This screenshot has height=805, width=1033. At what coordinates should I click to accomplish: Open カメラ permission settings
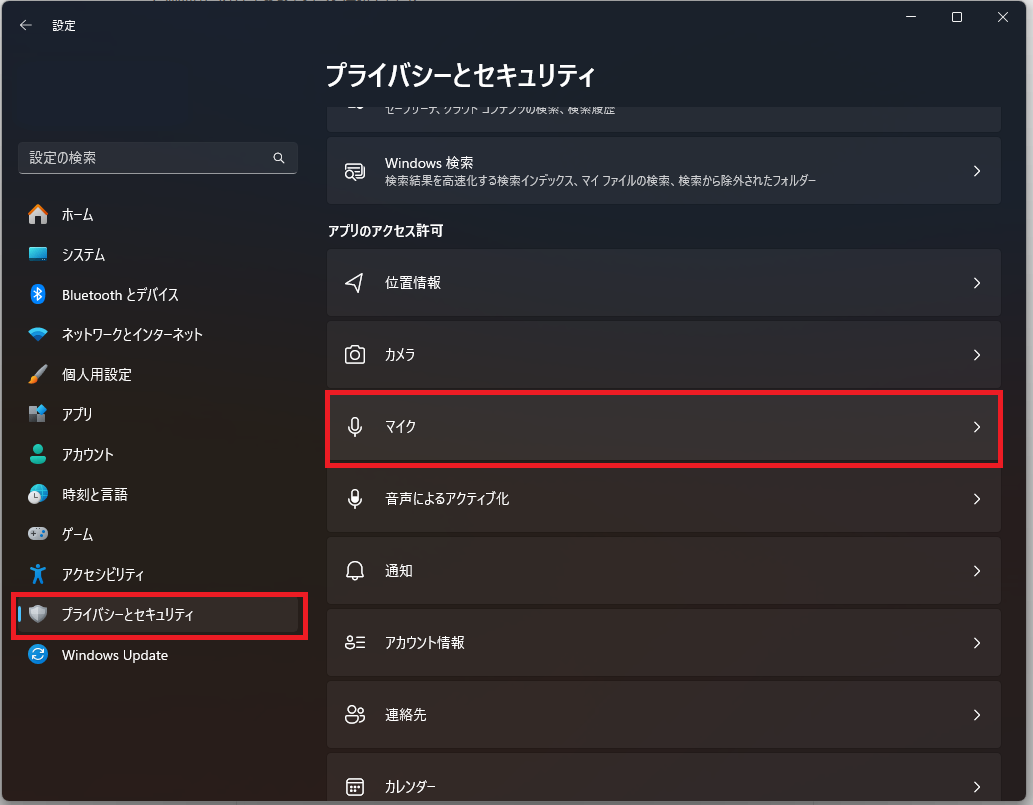click(x=663, y=354)
